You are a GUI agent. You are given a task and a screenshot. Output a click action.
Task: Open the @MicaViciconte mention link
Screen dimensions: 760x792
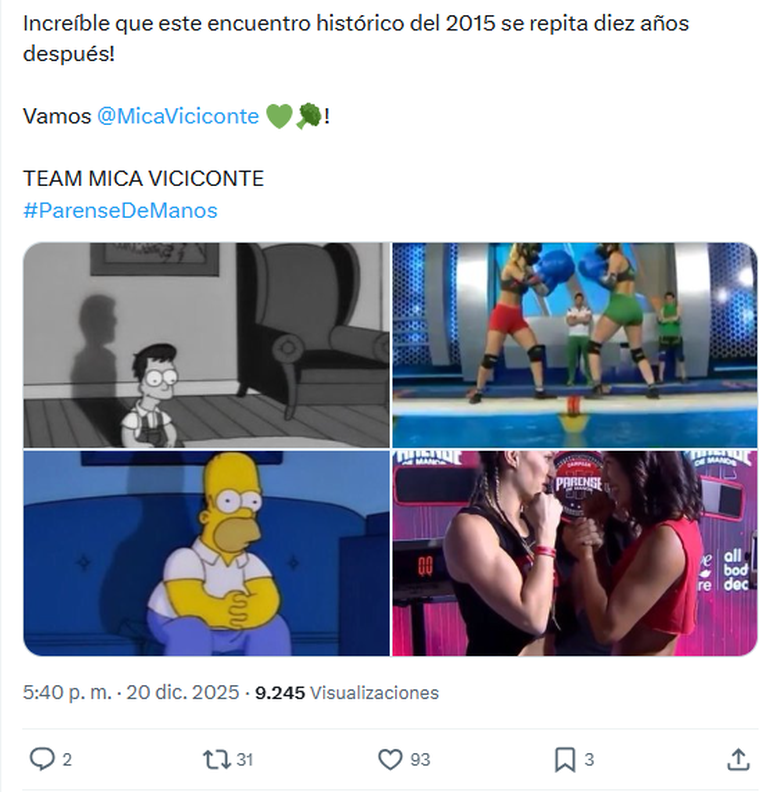(178, 116)
